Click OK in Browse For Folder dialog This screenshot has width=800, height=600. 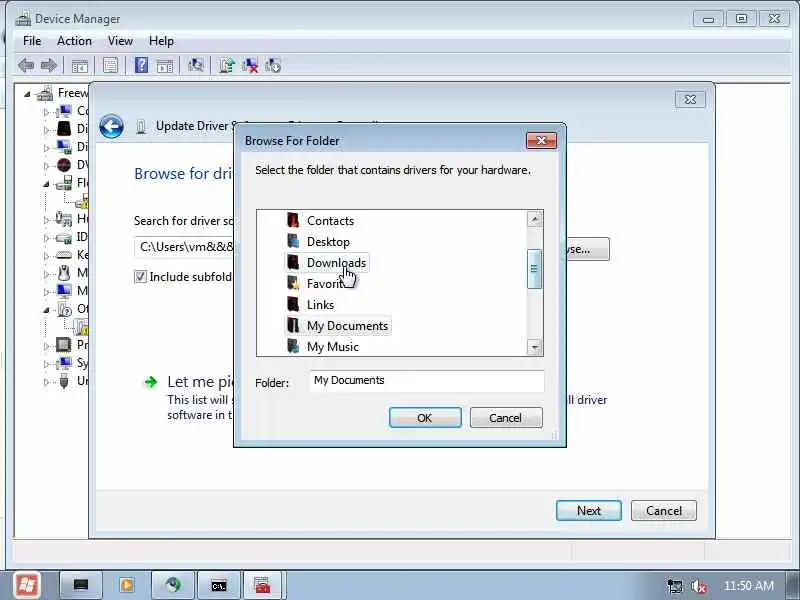[425, 417]
